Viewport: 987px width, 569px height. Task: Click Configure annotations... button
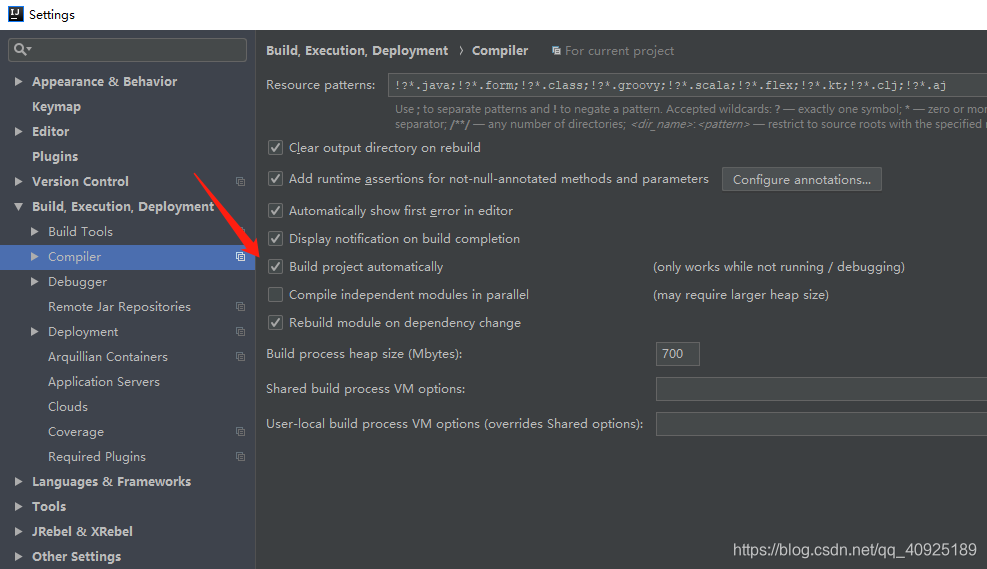point(801,179)
